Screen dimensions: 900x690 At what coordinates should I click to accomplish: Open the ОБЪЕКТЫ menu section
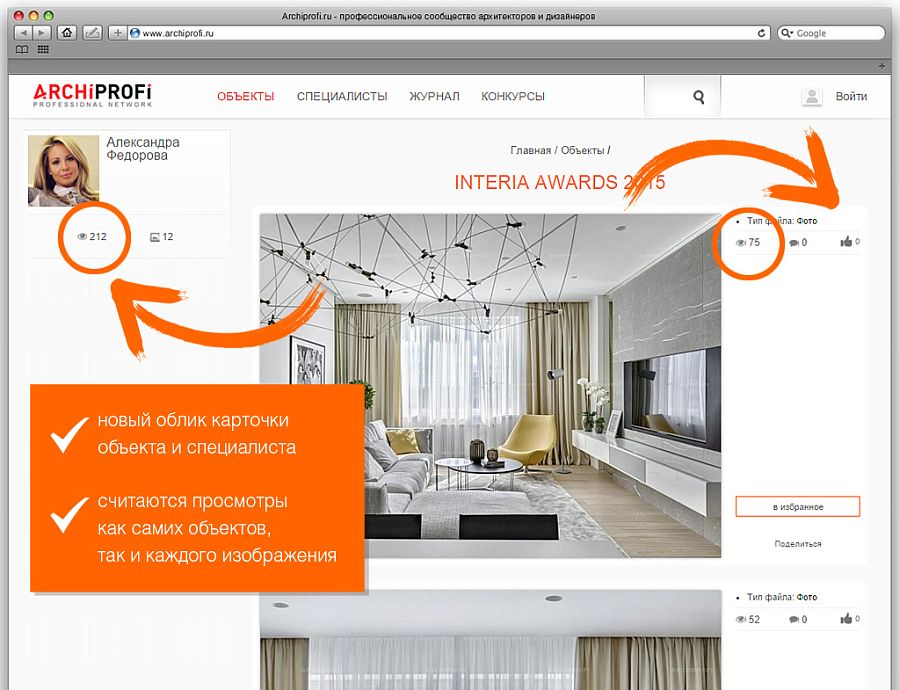[x=246, y=97]
